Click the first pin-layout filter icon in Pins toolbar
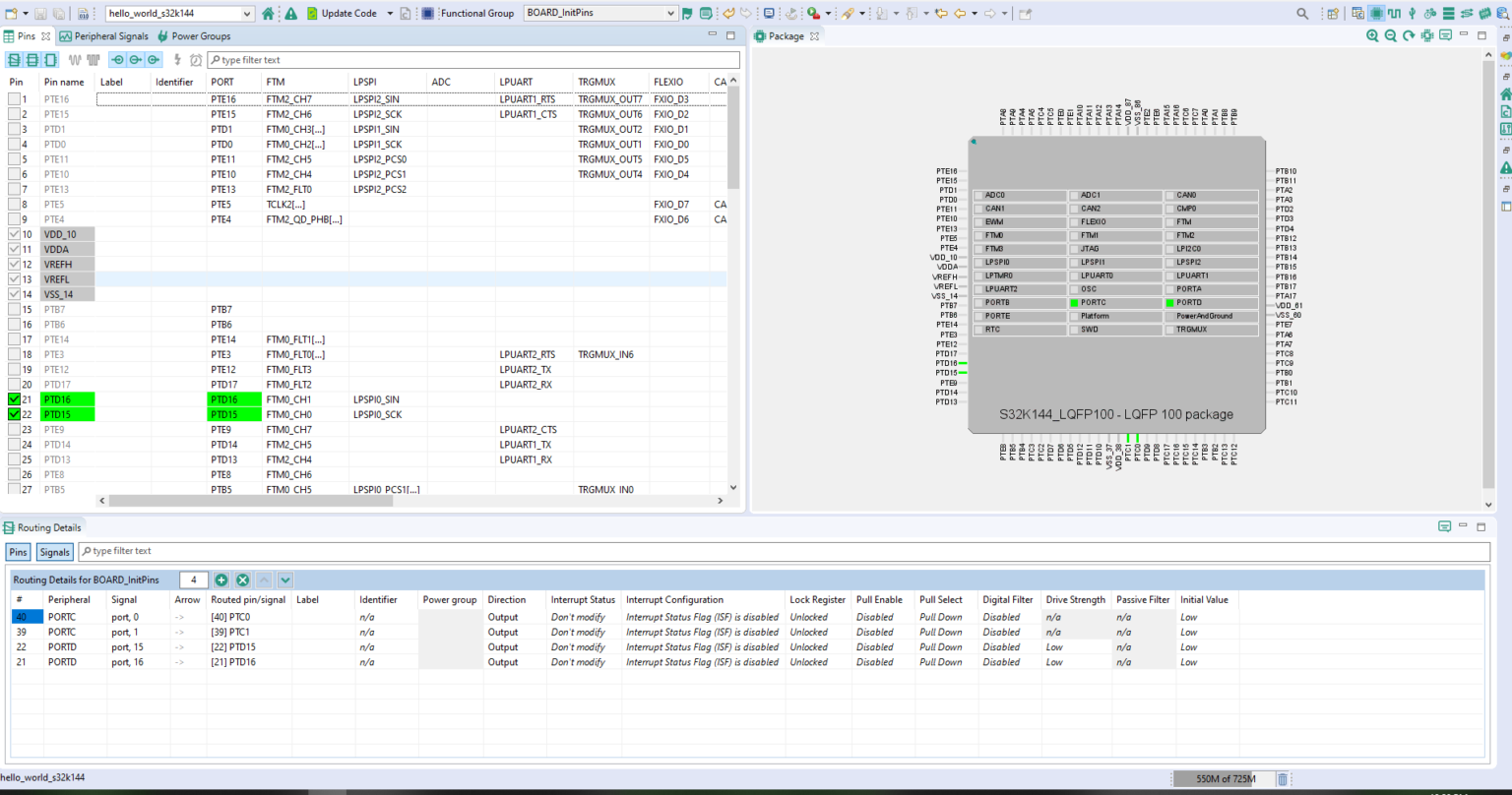The width and height of the screenshot is (1512, 795). tap(14, 60)
